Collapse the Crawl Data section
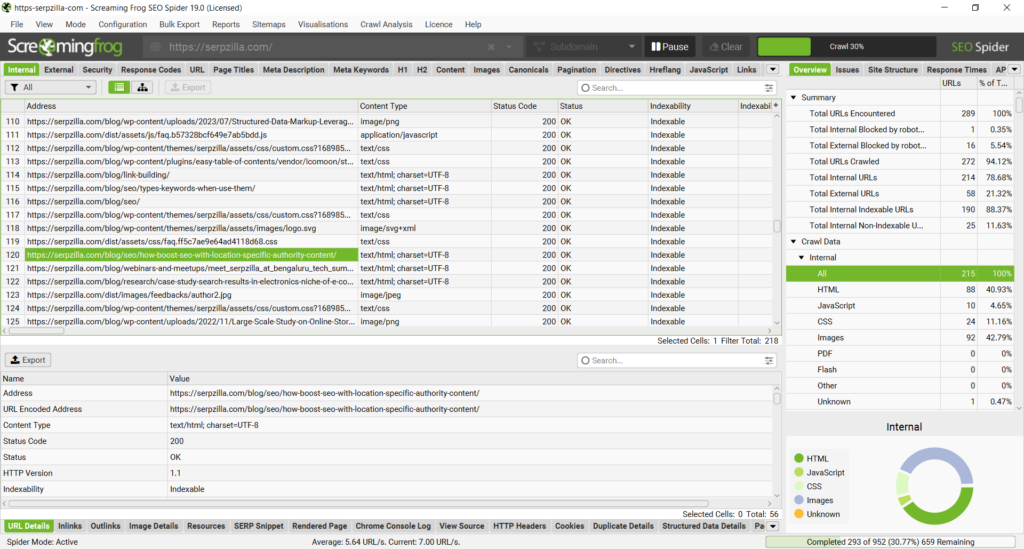Viewport: 1024px width, 549px height. point(793,242)
